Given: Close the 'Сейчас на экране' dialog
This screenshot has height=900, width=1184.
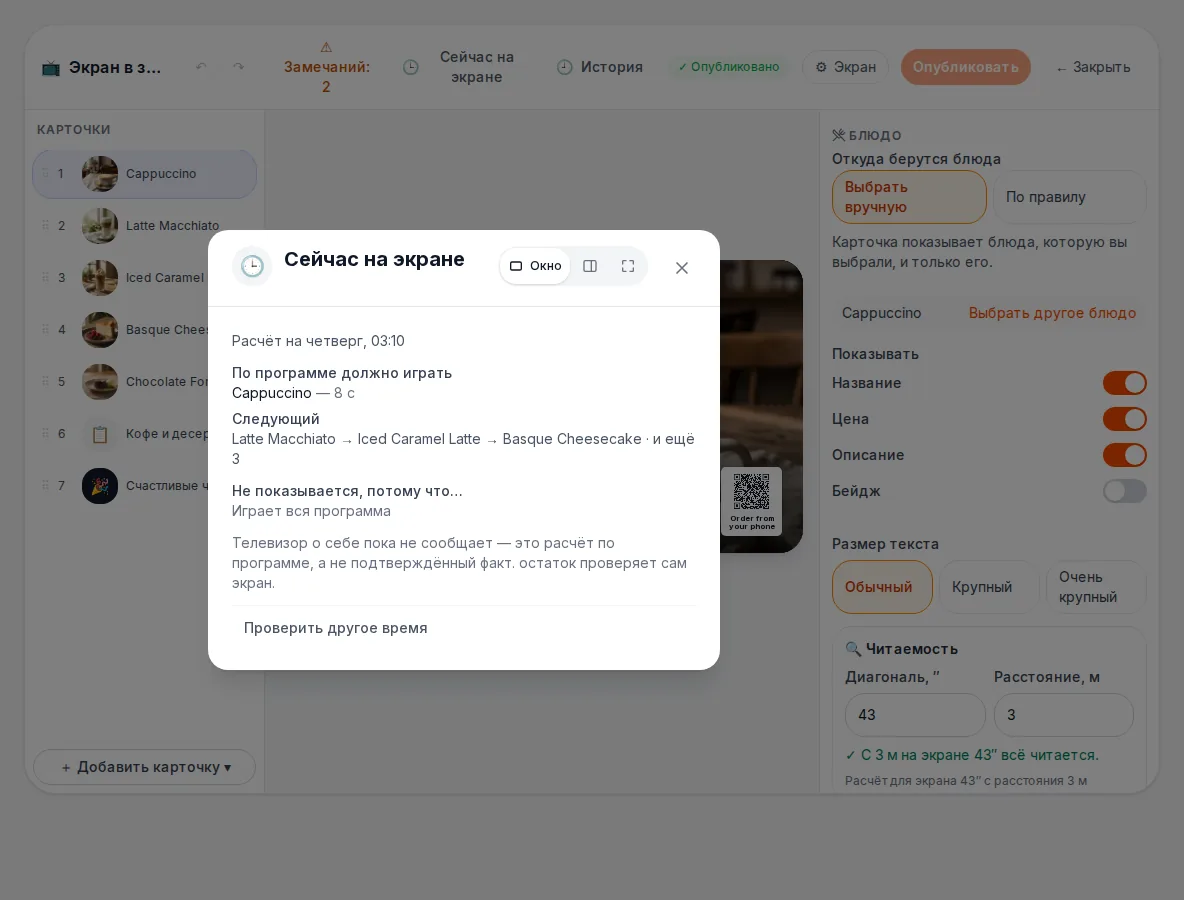Looking at the screenshot, I should pyautogui.click(x=682, y=268).
